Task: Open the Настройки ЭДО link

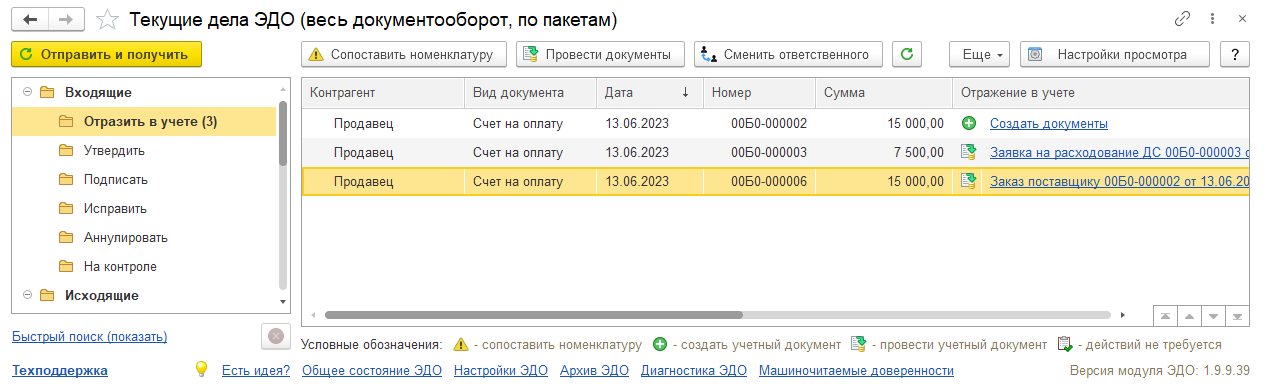Action: pyautogui.click(x=501, y=370)
